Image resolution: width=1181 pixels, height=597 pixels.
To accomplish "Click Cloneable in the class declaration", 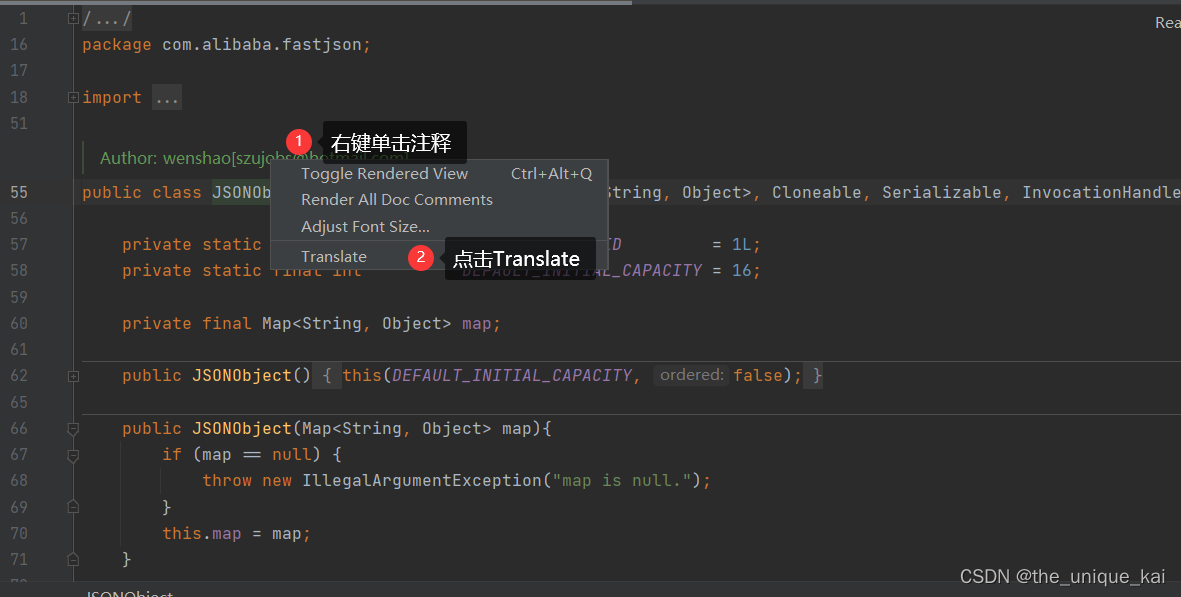I will click(x=816, y=193).
